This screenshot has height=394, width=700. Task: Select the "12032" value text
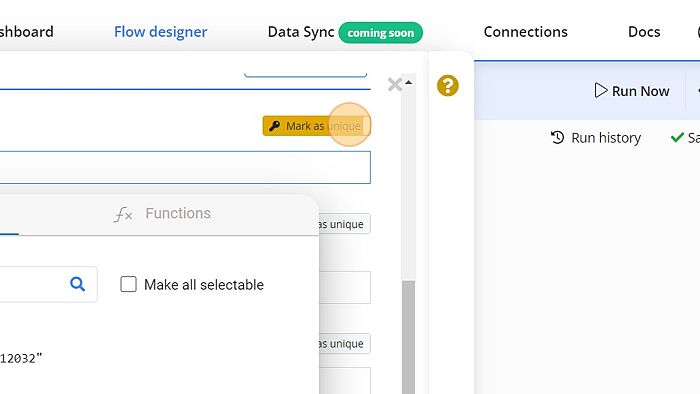21,358
